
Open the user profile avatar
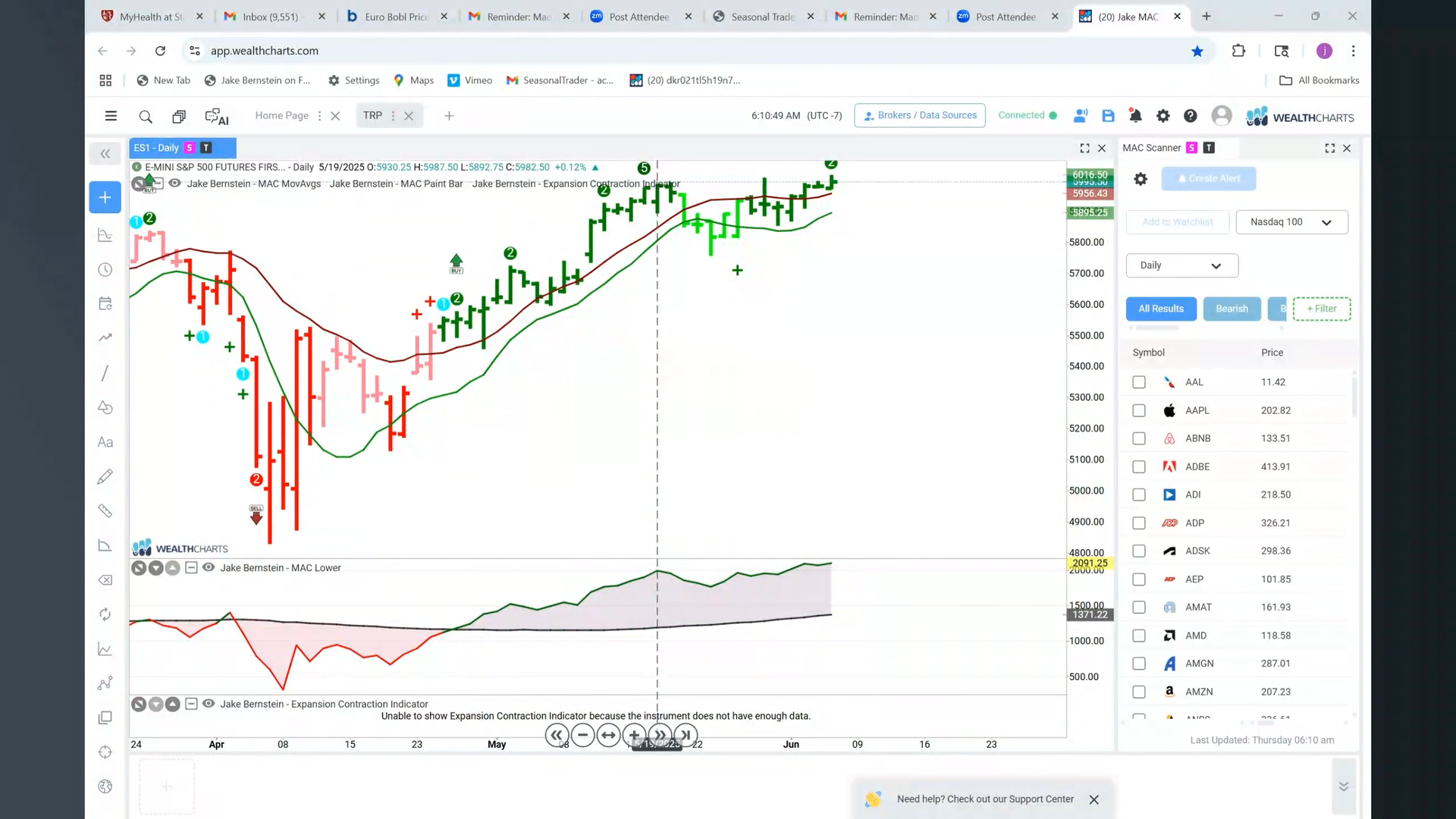1221,115
